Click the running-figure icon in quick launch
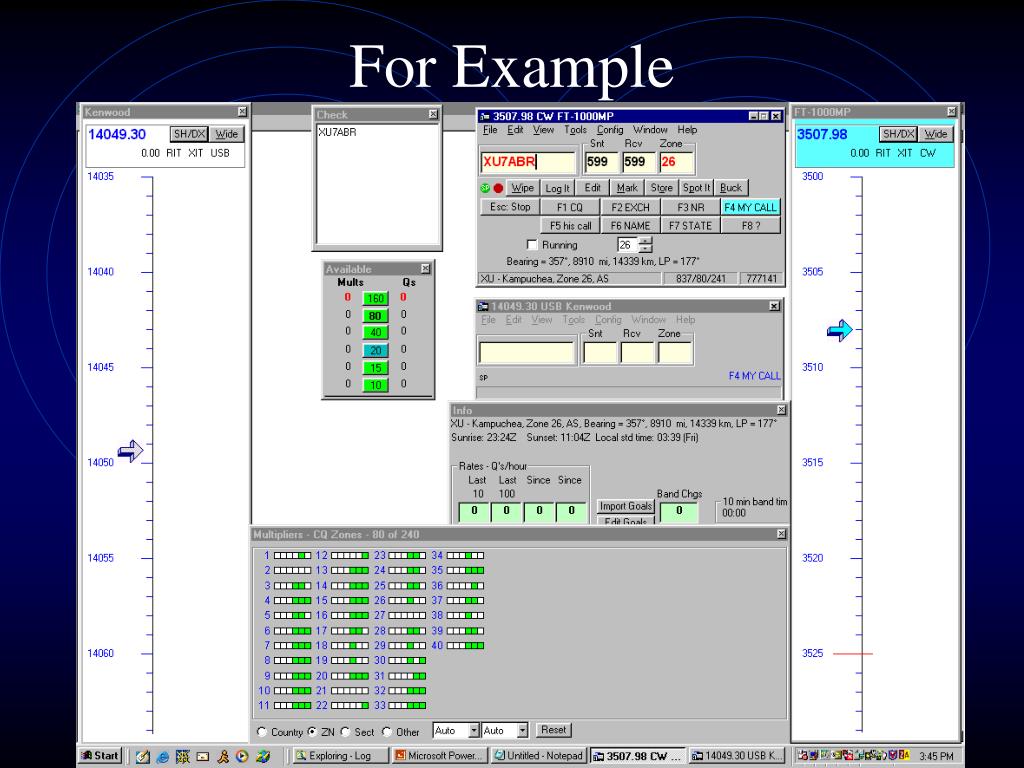Screen dimensions: 1024x768 (223, 756)
